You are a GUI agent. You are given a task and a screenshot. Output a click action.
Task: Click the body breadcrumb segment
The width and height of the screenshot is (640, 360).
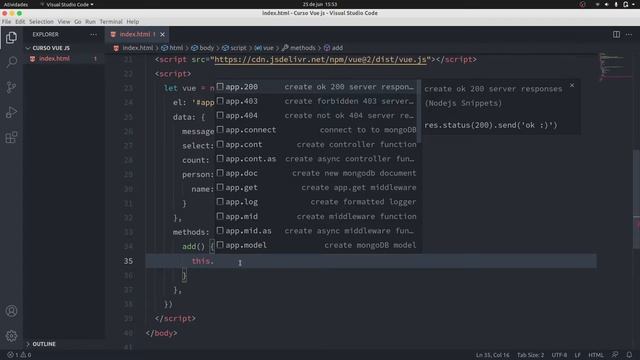pos(203,48)
